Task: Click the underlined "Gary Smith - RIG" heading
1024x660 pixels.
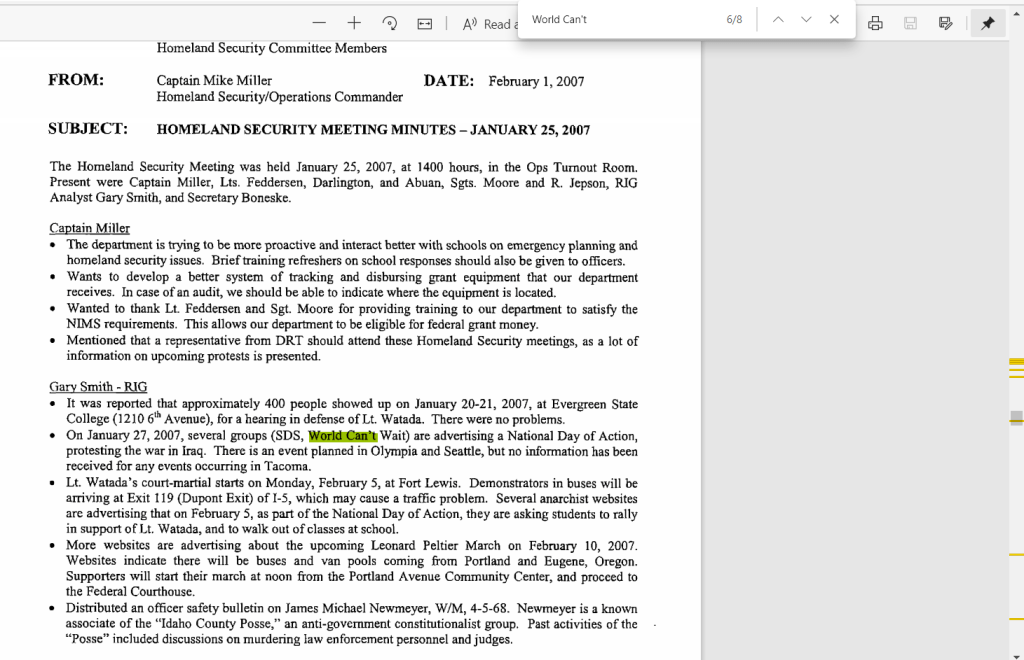Action: point(98,387)
